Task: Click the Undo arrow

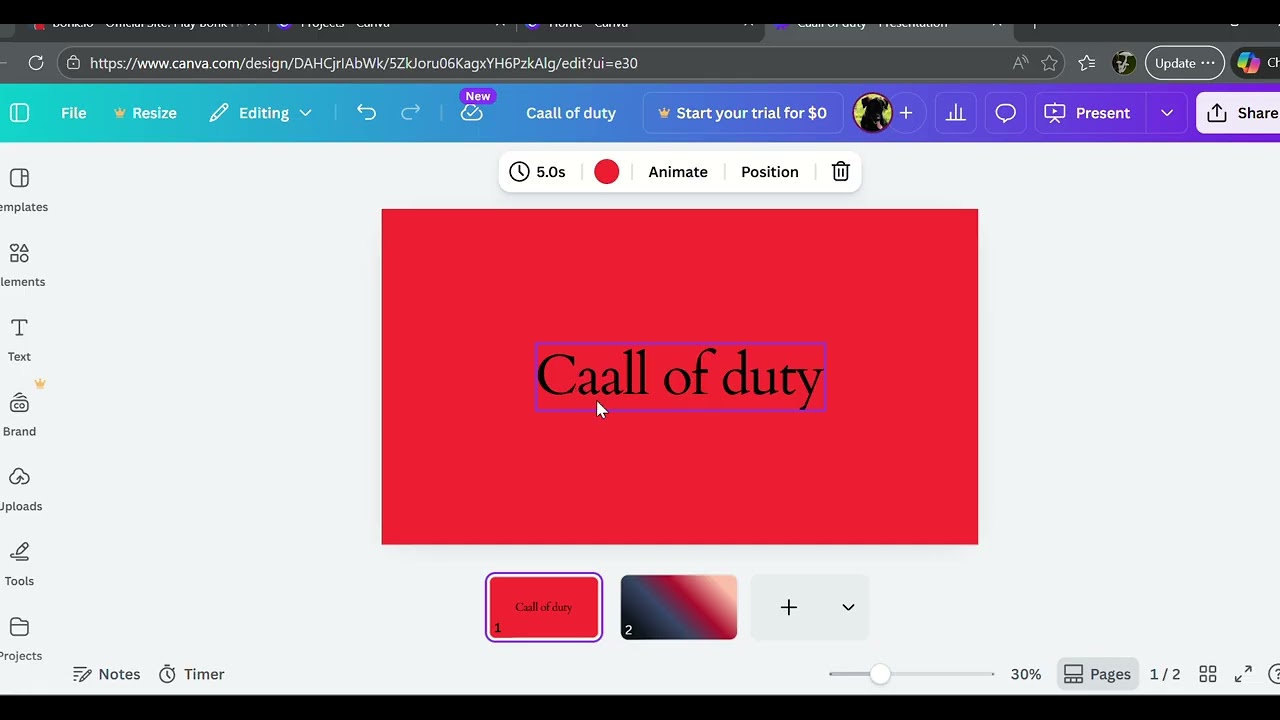Action: tap(366, 113)
